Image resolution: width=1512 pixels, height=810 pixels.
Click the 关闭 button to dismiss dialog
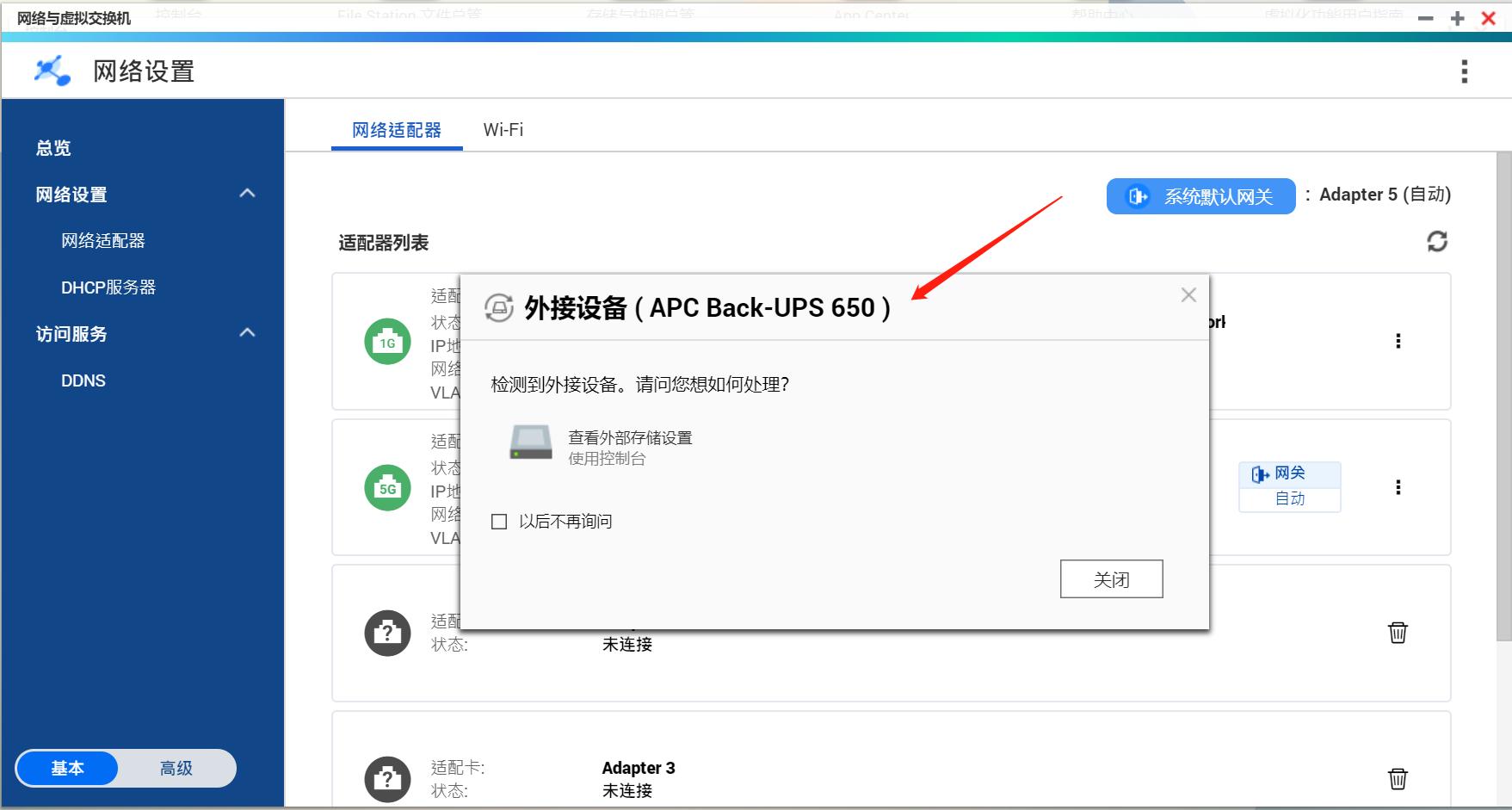(x=1111, y=578)
